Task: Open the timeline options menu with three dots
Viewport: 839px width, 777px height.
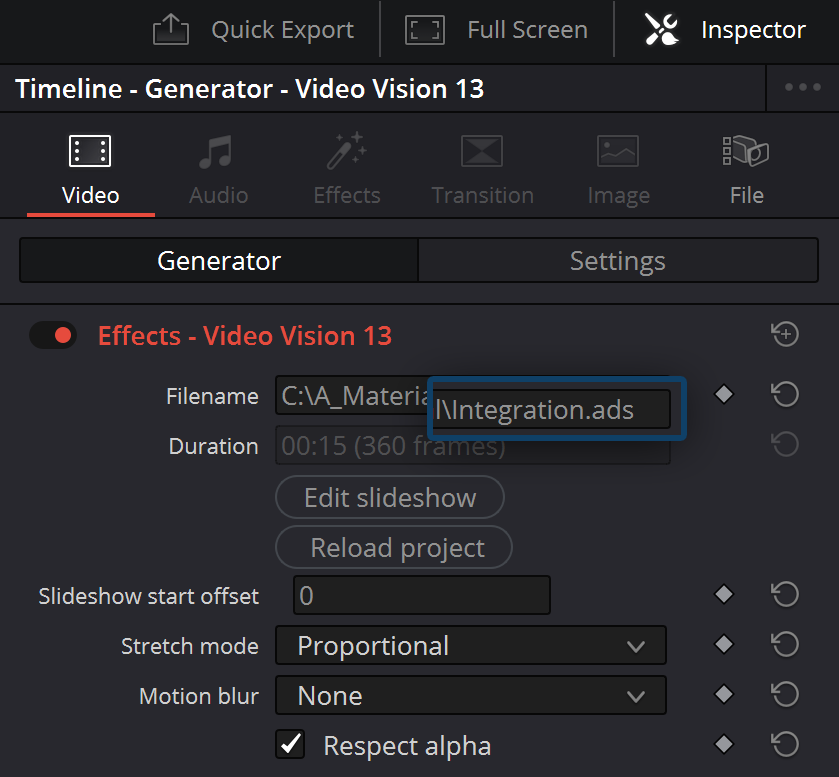Action: (x=802, y=88)
